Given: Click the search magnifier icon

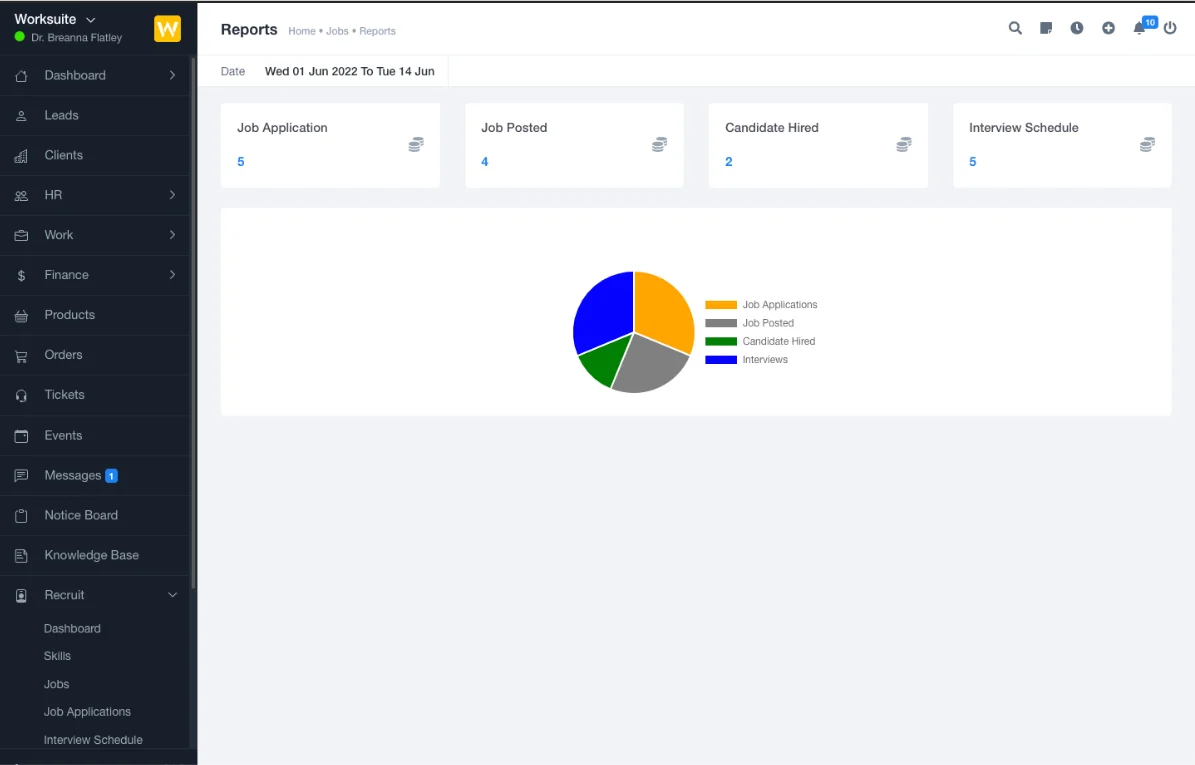Looking at the screenshot, I should point(1015,29).
